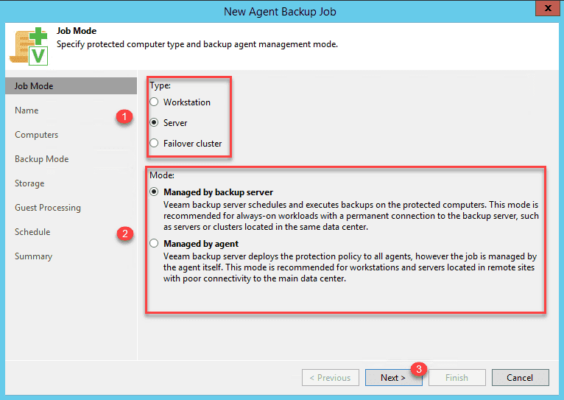The image size is (564, 400).
Task: Click the 'Job Mode' header title
Action: (x=76, y=31)
